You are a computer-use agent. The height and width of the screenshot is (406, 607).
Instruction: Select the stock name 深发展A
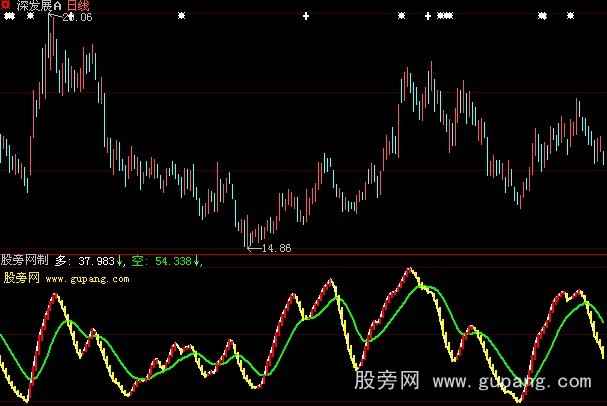(39, 5)
